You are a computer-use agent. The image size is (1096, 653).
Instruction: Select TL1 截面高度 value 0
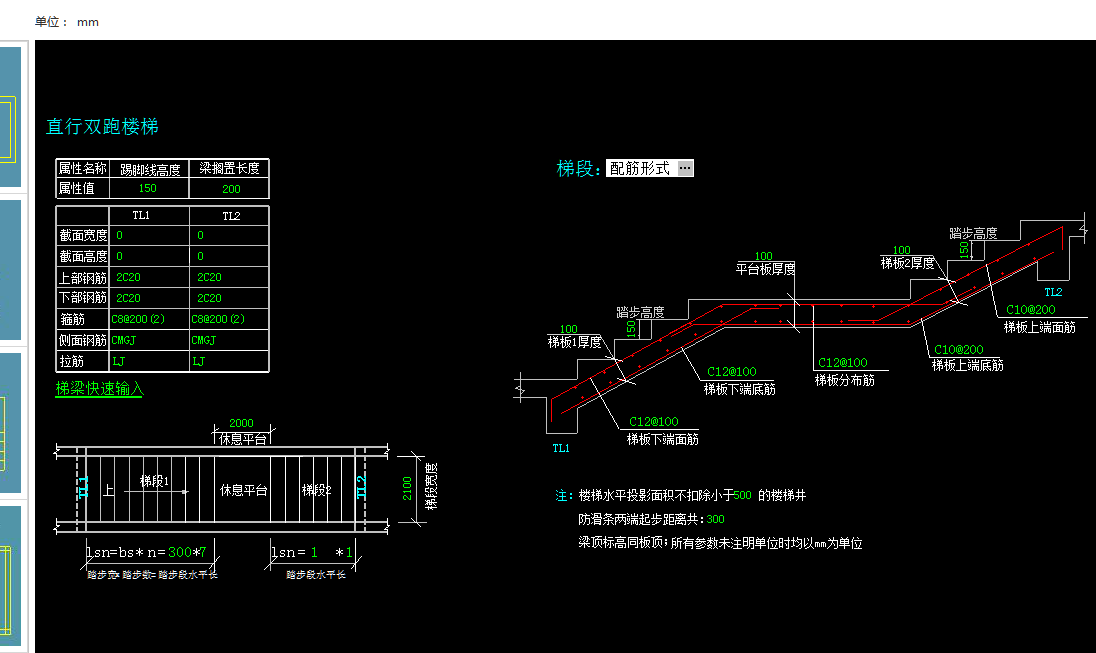click(120, 257)
